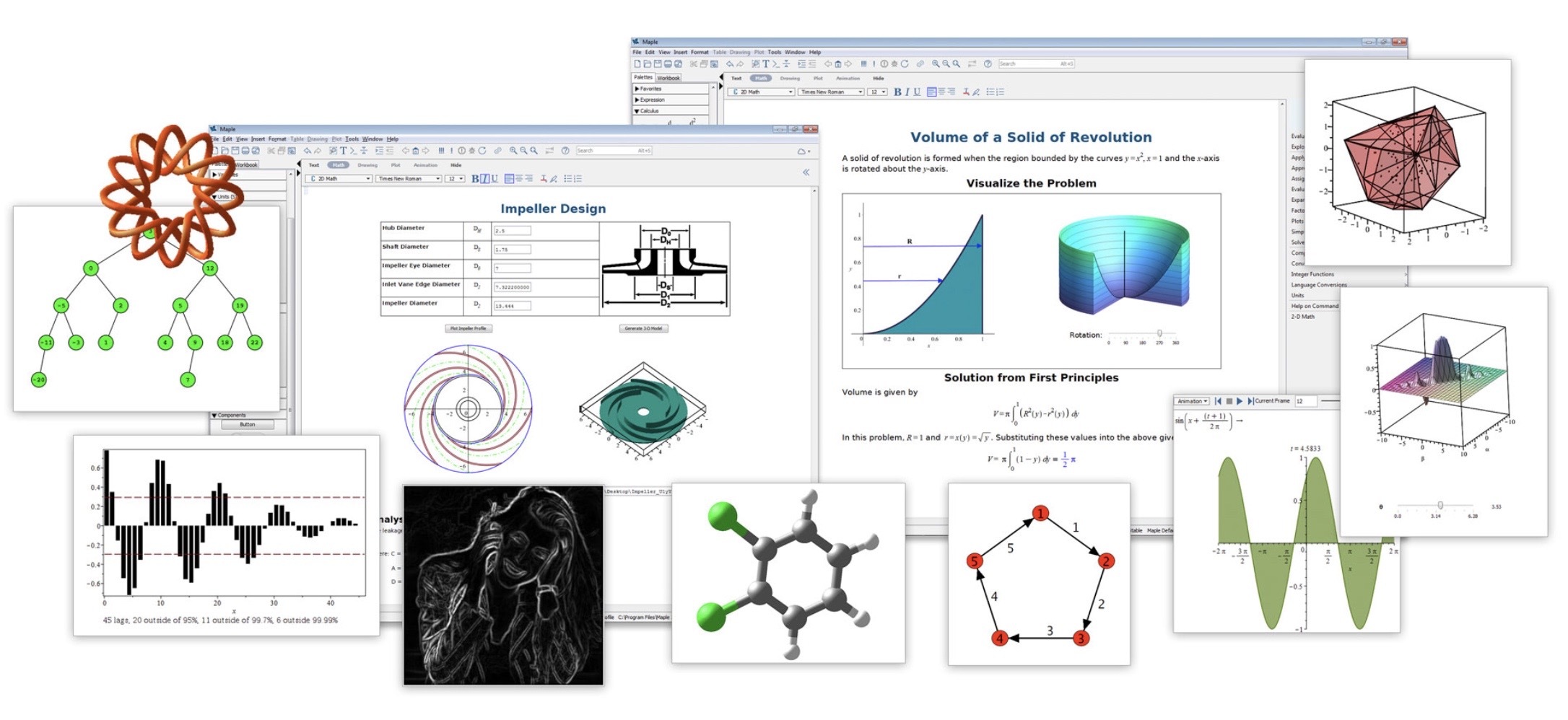Toggle Bold in Impeller Design window
The width and height of the screenshot is (1568, 720).
pos(475,179)
